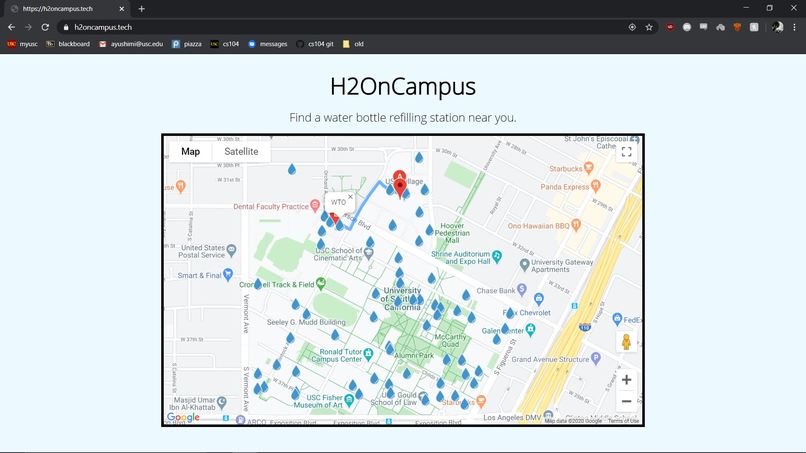Open Google logo link on map
The height and width of the screenshot is (453, 806).
pos(183,417)
